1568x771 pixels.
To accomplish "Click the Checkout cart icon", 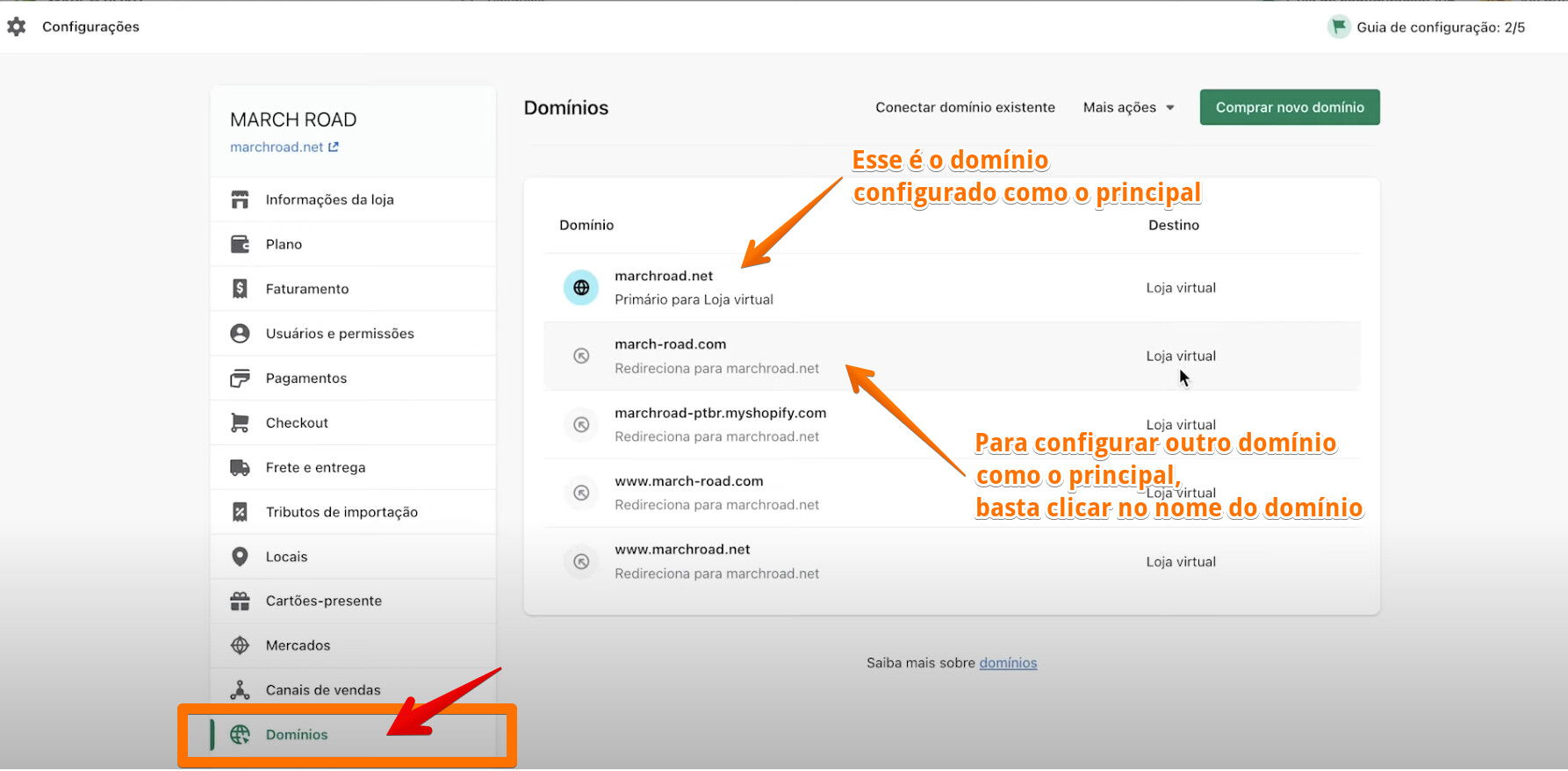I will tap(240, 423).
